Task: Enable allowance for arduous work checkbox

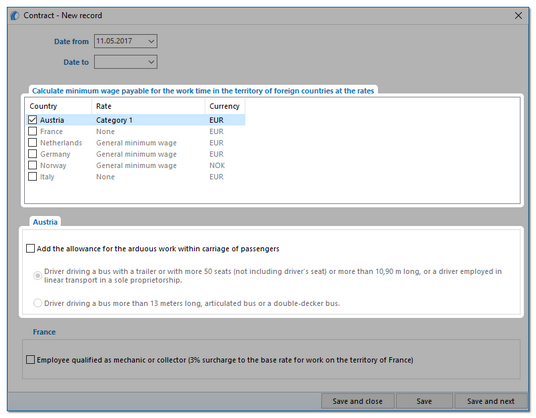Action: (30, 248)
